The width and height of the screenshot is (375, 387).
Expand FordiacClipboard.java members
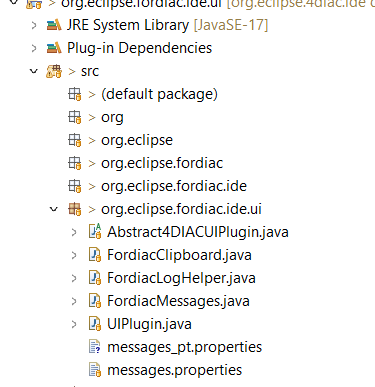(74, 255)
